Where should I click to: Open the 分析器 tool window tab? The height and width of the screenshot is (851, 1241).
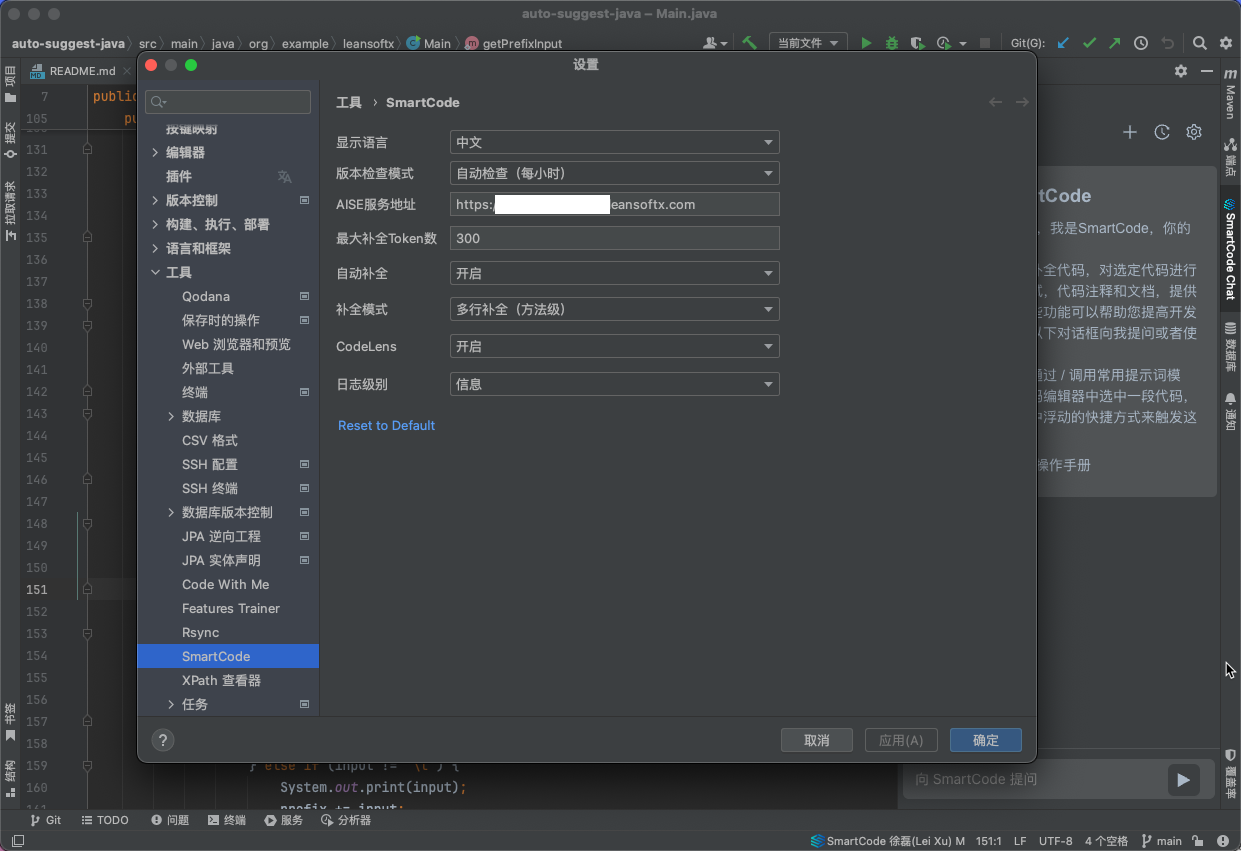(346, 820)
